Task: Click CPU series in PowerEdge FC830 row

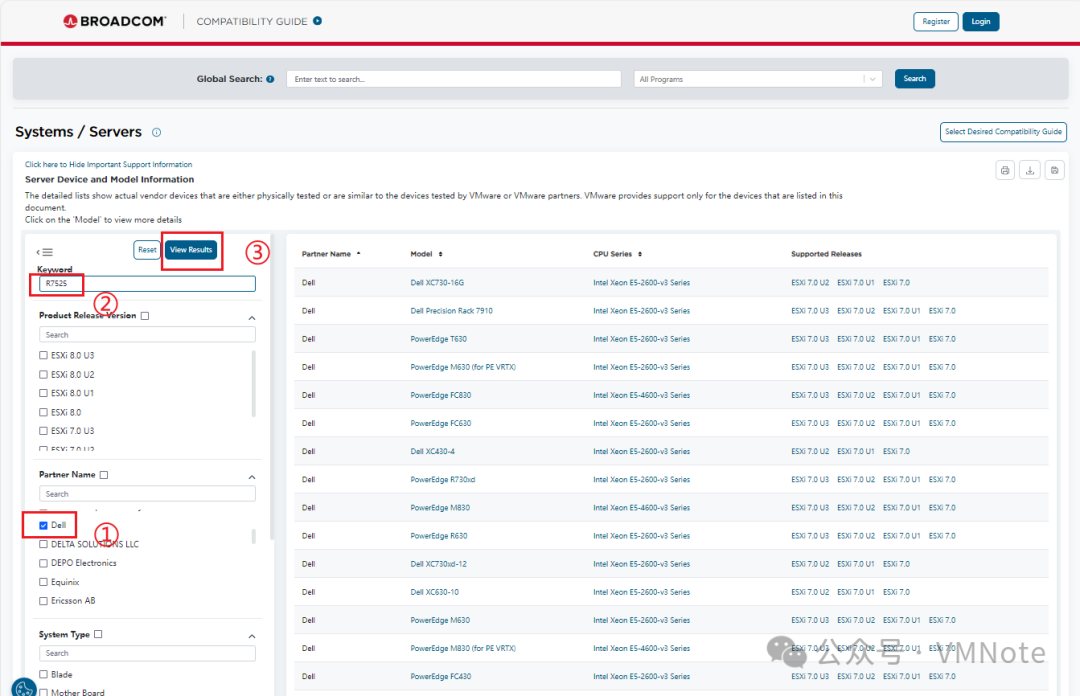Action: point(641,396)
